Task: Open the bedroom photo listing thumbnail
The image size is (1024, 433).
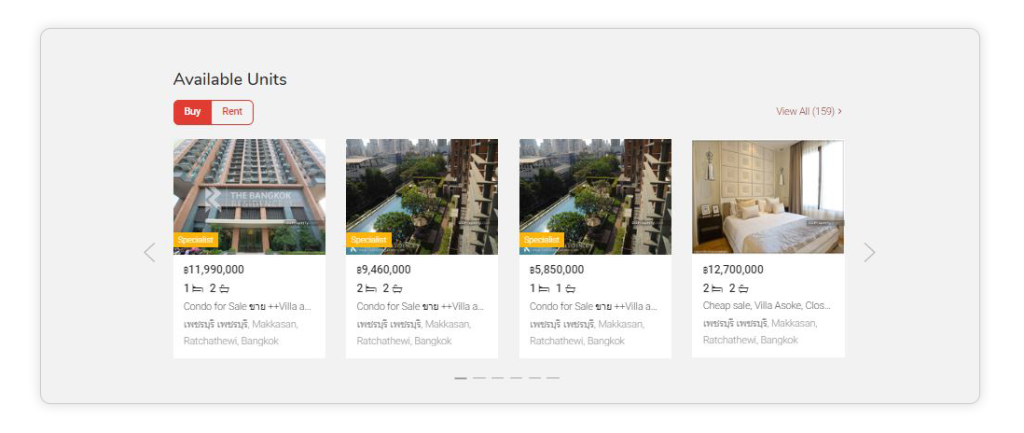Action: 768,197
